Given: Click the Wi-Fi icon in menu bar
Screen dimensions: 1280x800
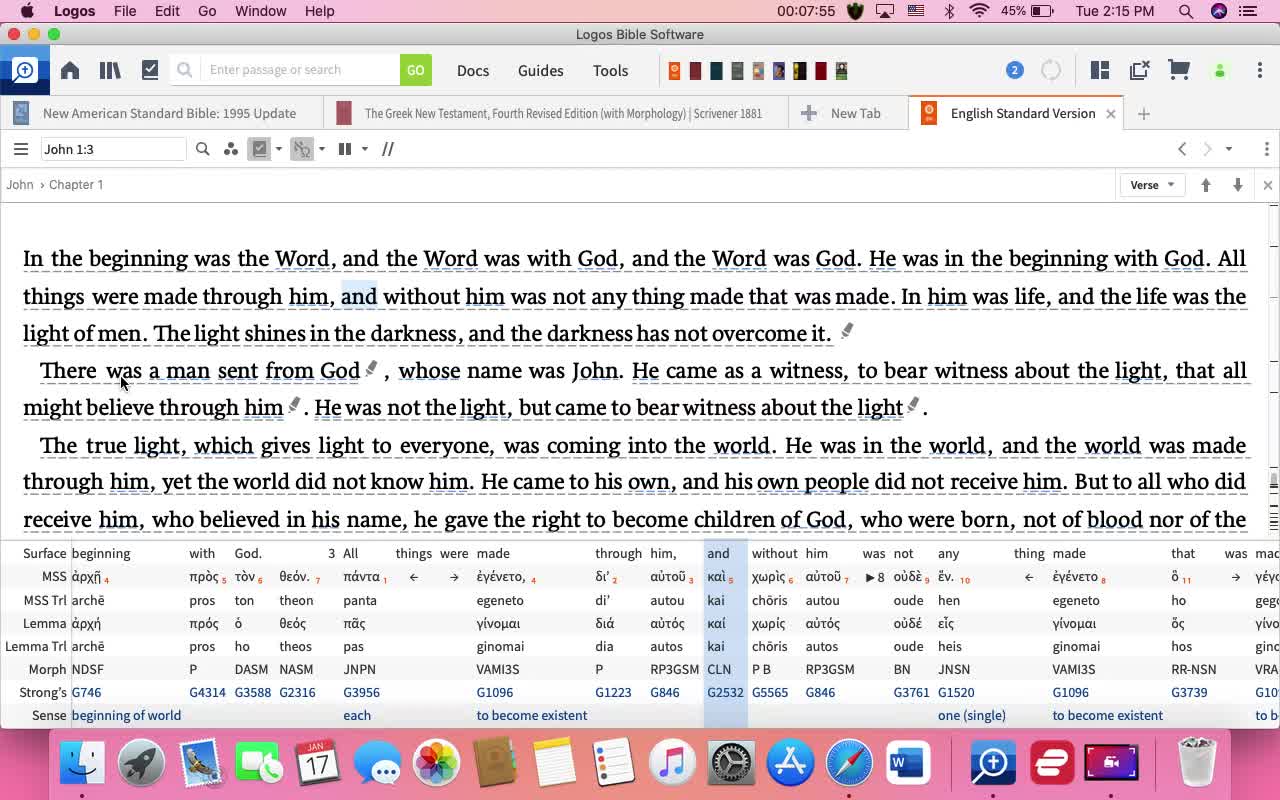Looking at the screenshot, I should (x=979, y=11).
